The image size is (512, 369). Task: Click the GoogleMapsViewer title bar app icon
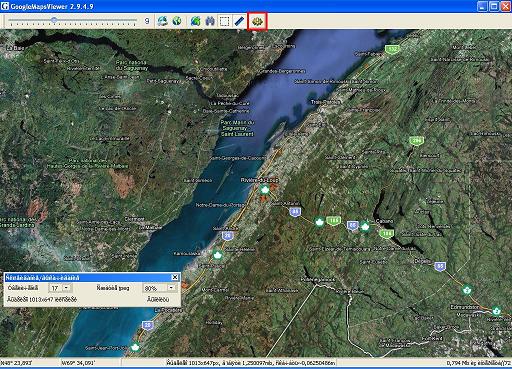point(5,6)
